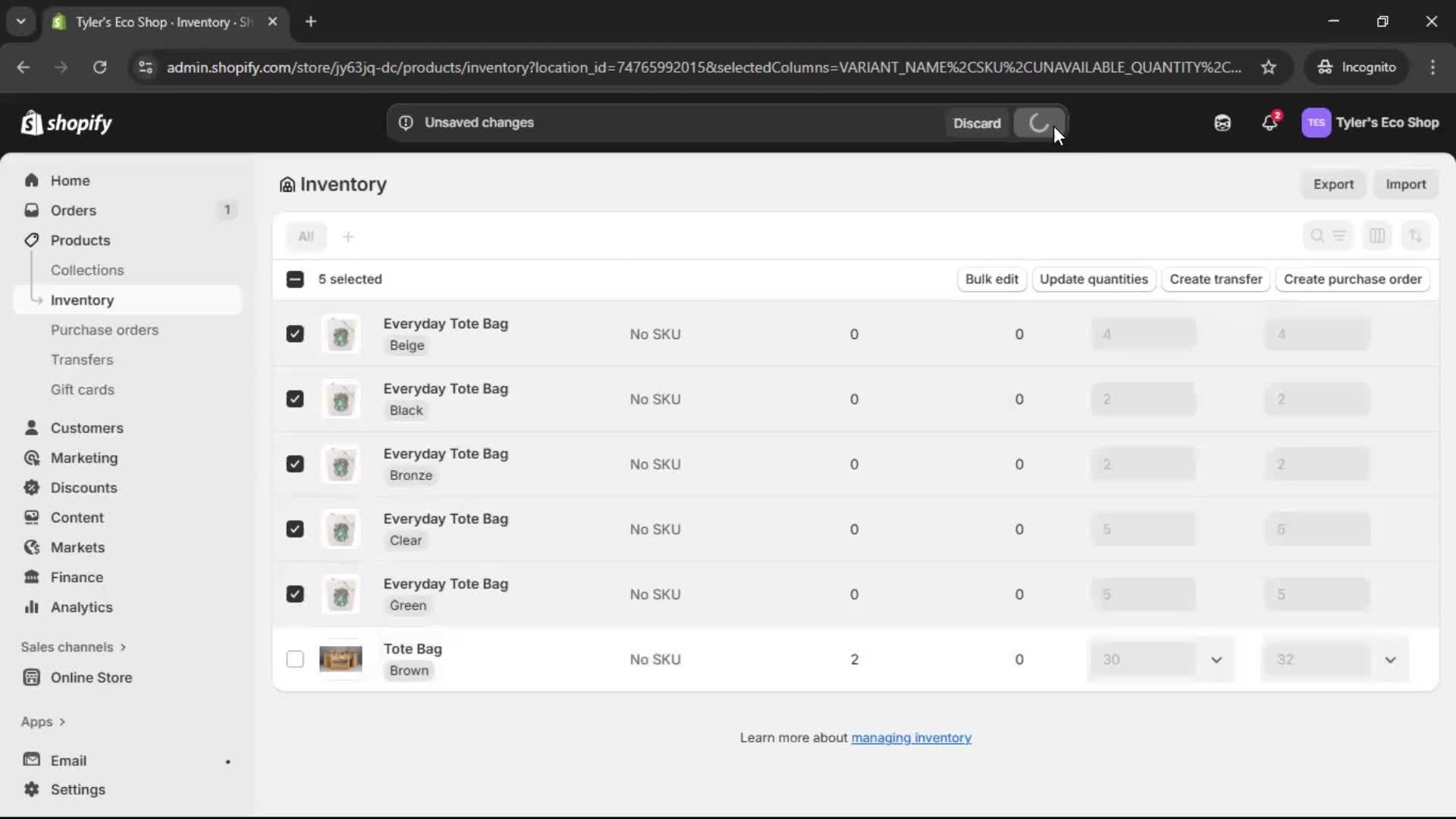Screen dimensions: 1456x819
Task: Open Discounts from the sidebar
Action: coord(83,488)
